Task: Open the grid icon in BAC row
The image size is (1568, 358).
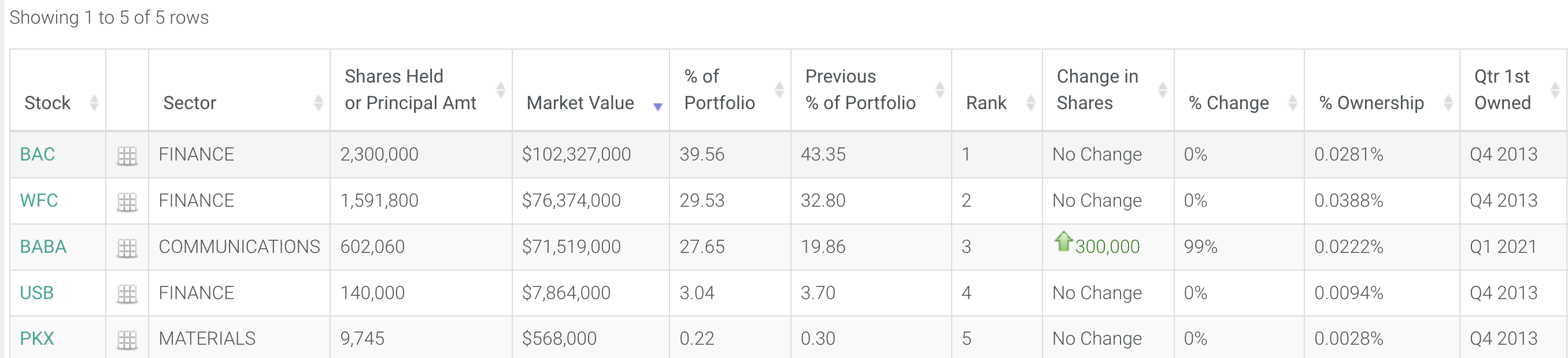Action: [x=127, y=155]
